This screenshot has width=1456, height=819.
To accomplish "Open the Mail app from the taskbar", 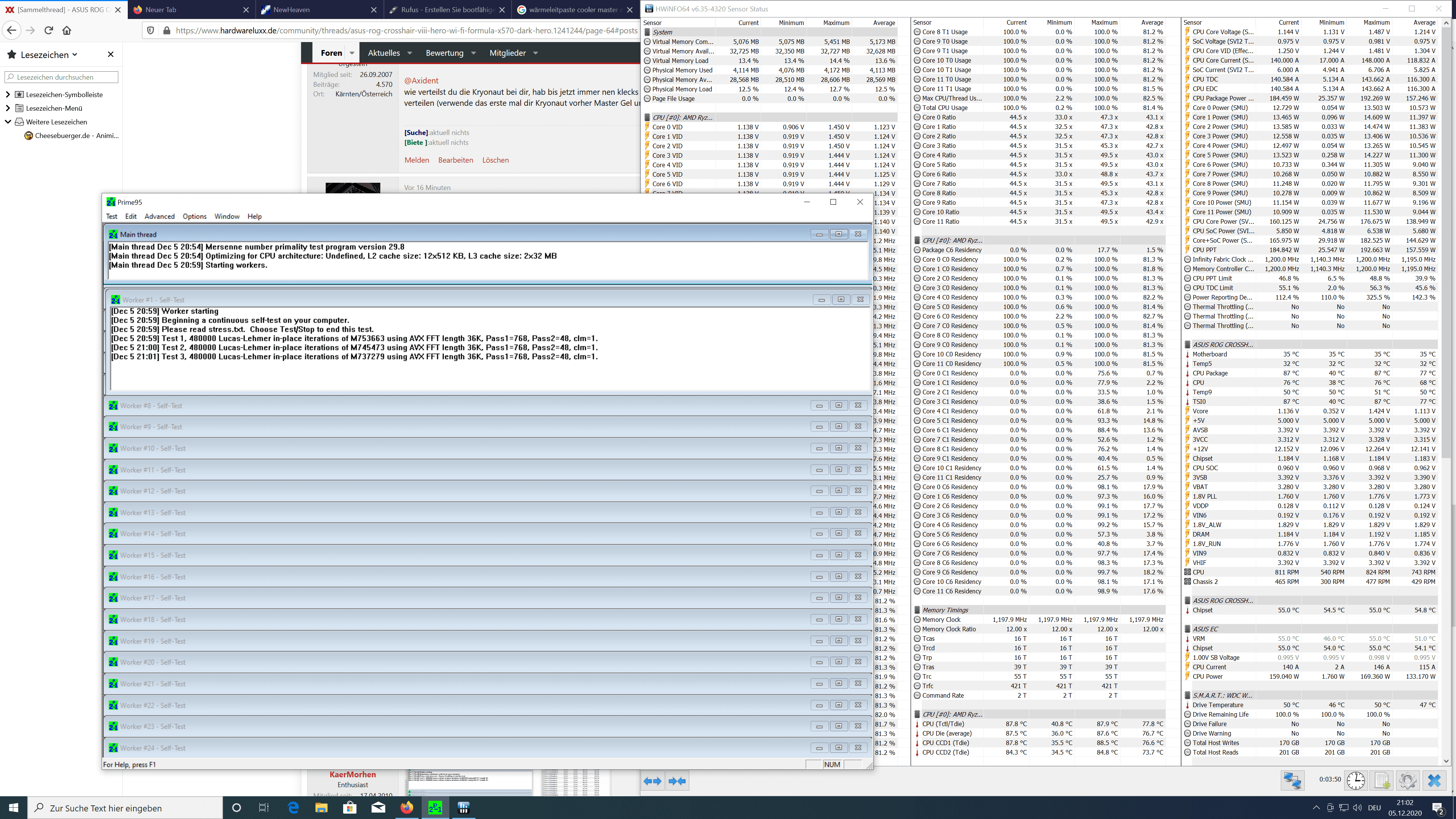I will pyautogui.click(x=378, y=808).
